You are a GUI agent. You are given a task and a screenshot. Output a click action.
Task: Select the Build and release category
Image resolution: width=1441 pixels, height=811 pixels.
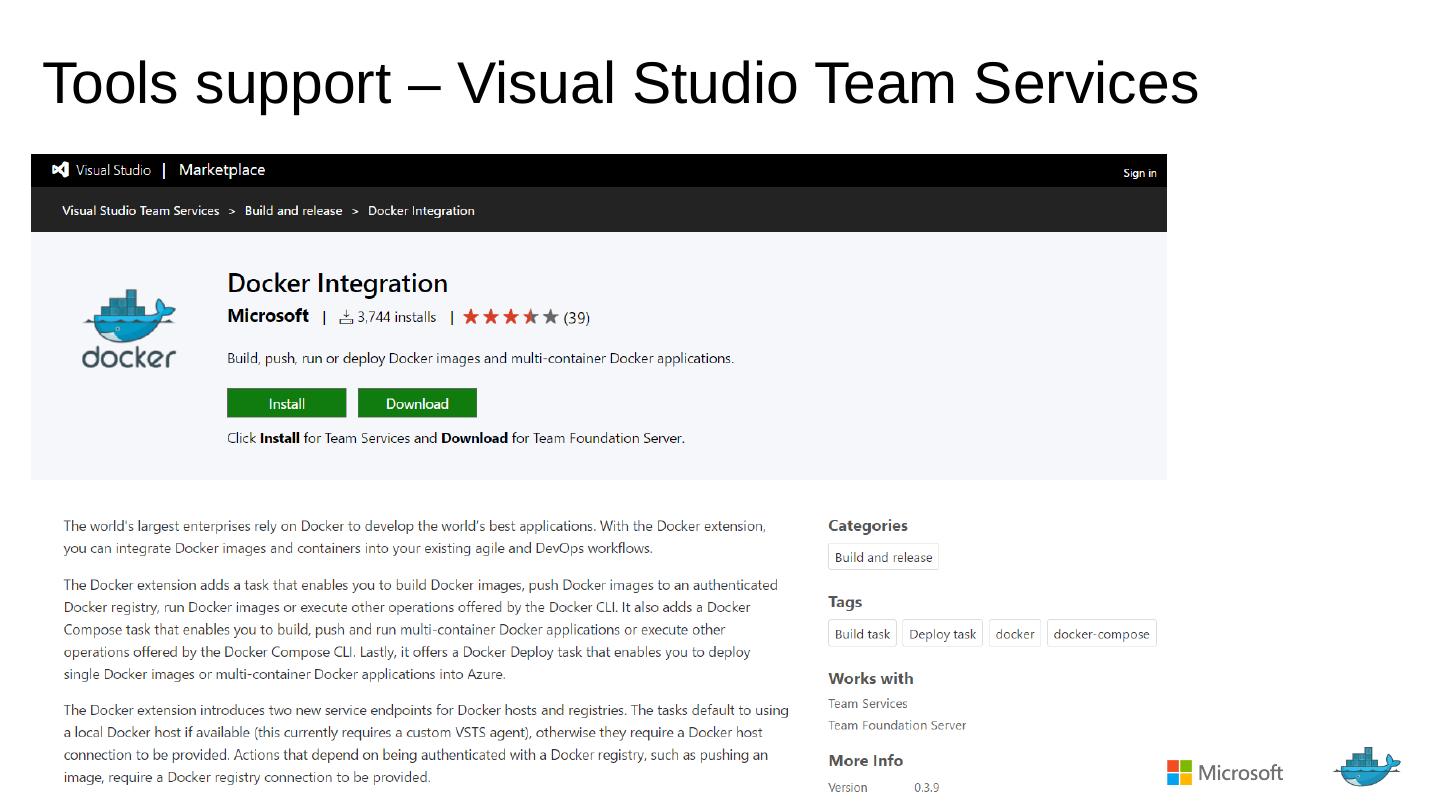[x=883, y=558]
